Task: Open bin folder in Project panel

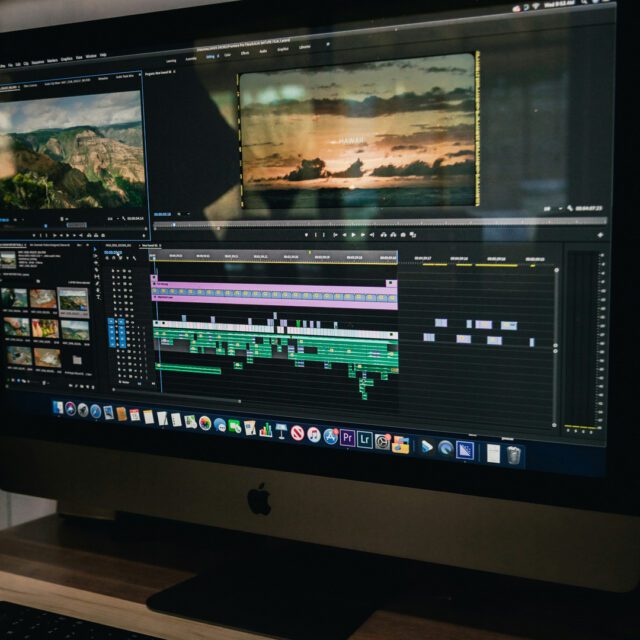Action: [77, 360]
